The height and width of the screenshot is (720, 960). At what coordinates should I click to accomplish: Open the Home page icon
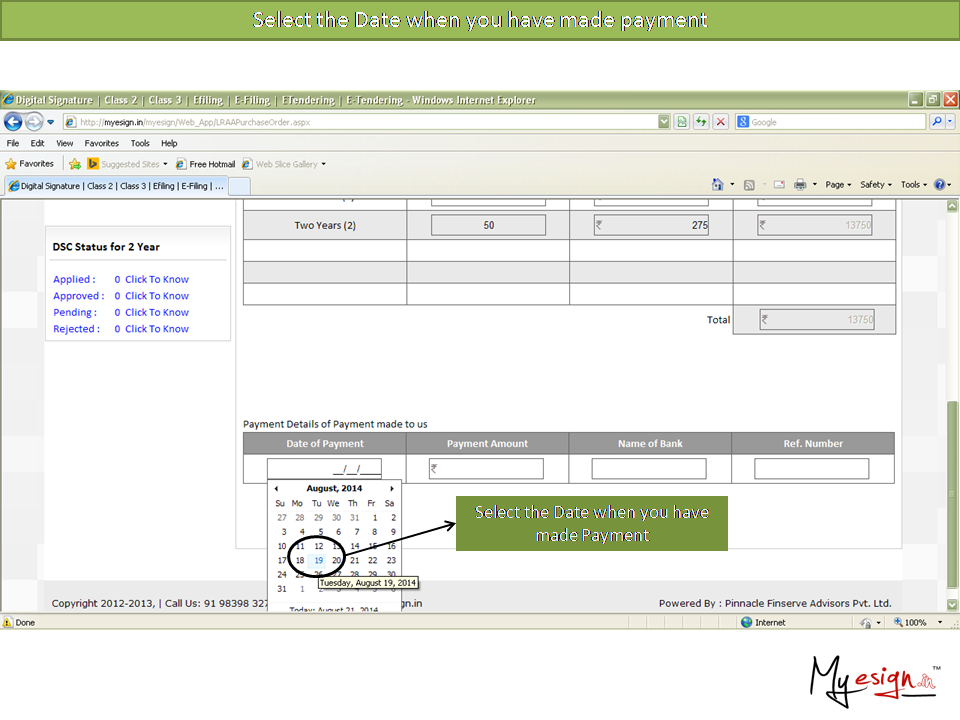[717, 185]
